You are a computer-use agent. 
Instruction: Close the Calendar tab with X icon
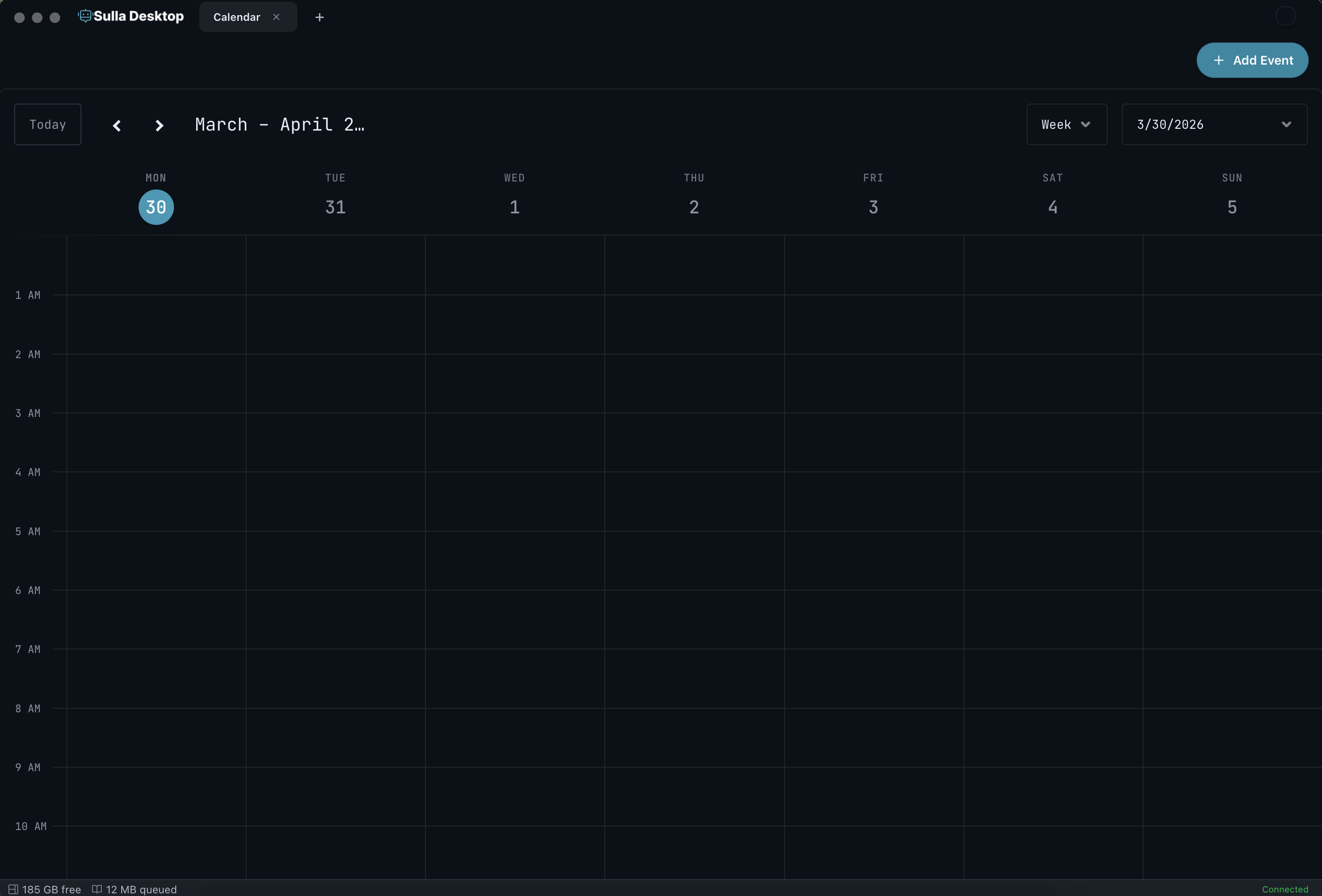coord(276,16)
